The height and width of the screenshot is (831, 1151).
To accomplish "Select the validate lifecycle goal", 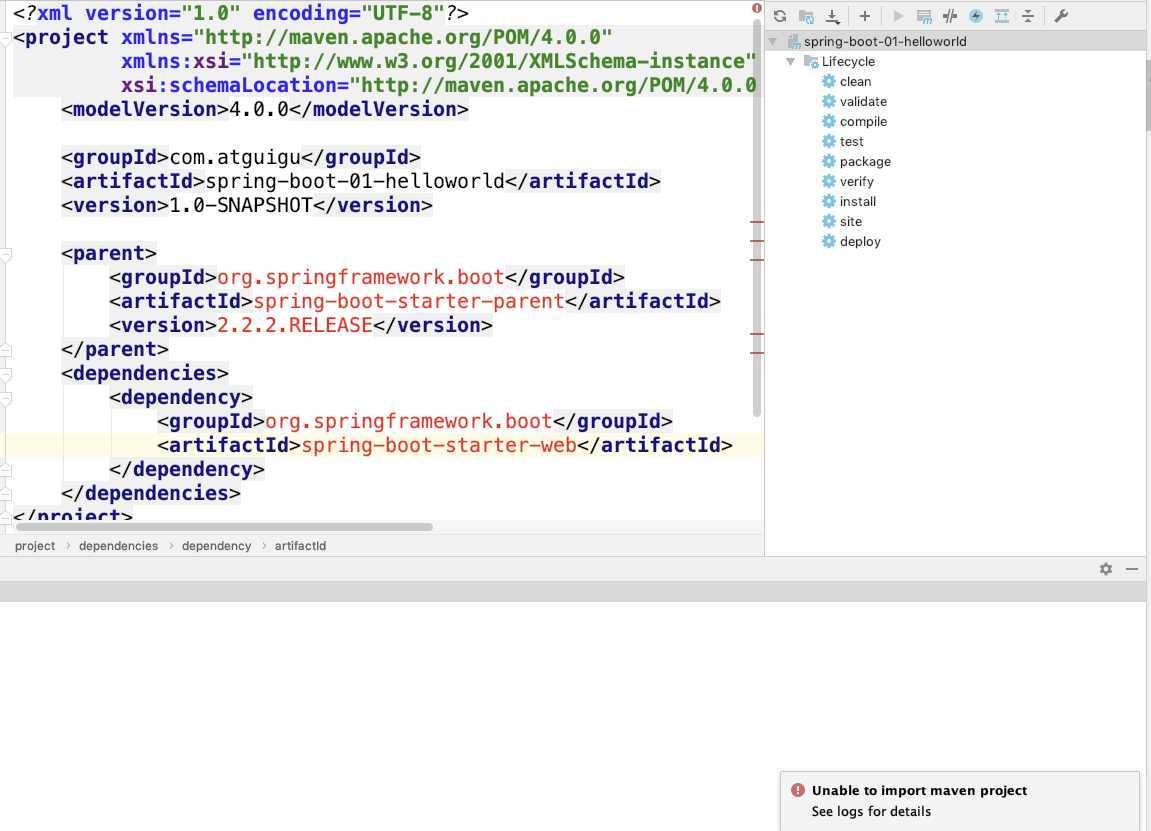I will [x=863, y=101].
